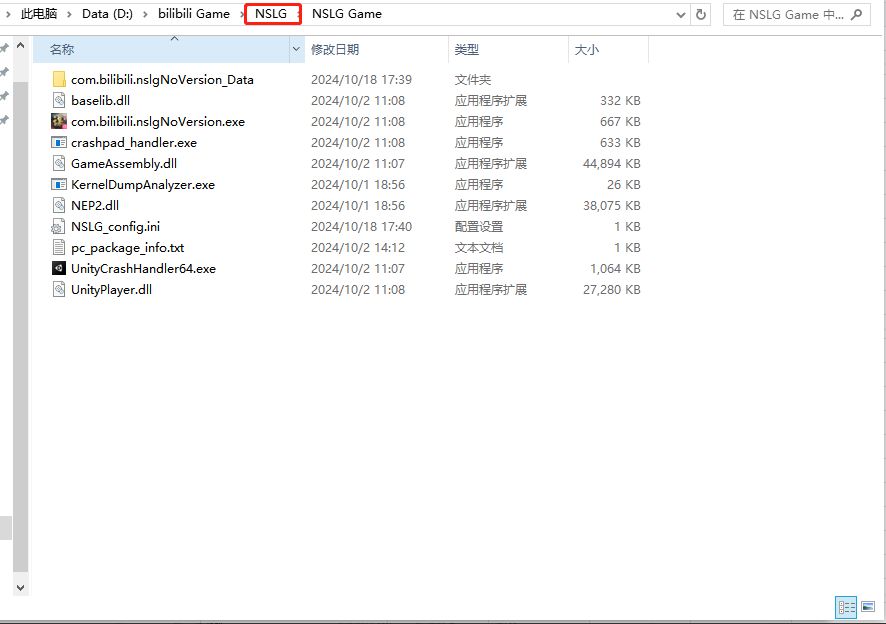Click the search magnifier icon

857,15
